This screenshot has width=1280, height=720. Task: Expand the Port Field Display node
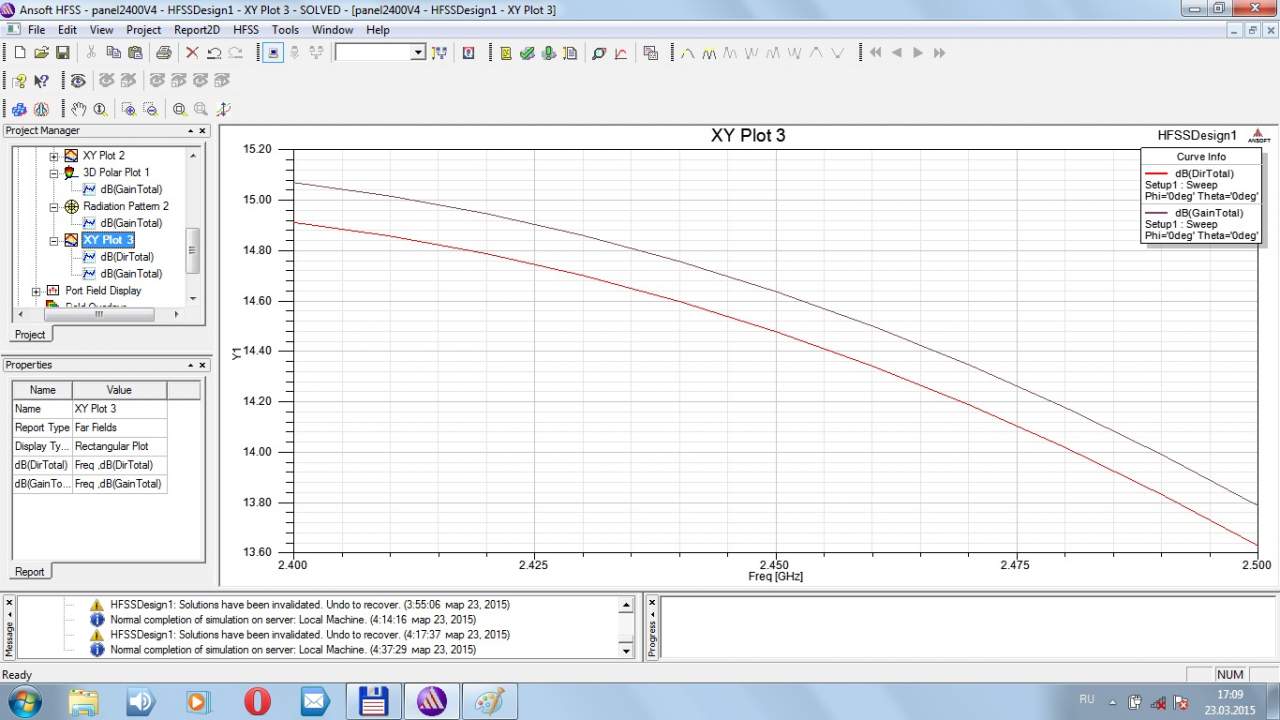[37, 291]
